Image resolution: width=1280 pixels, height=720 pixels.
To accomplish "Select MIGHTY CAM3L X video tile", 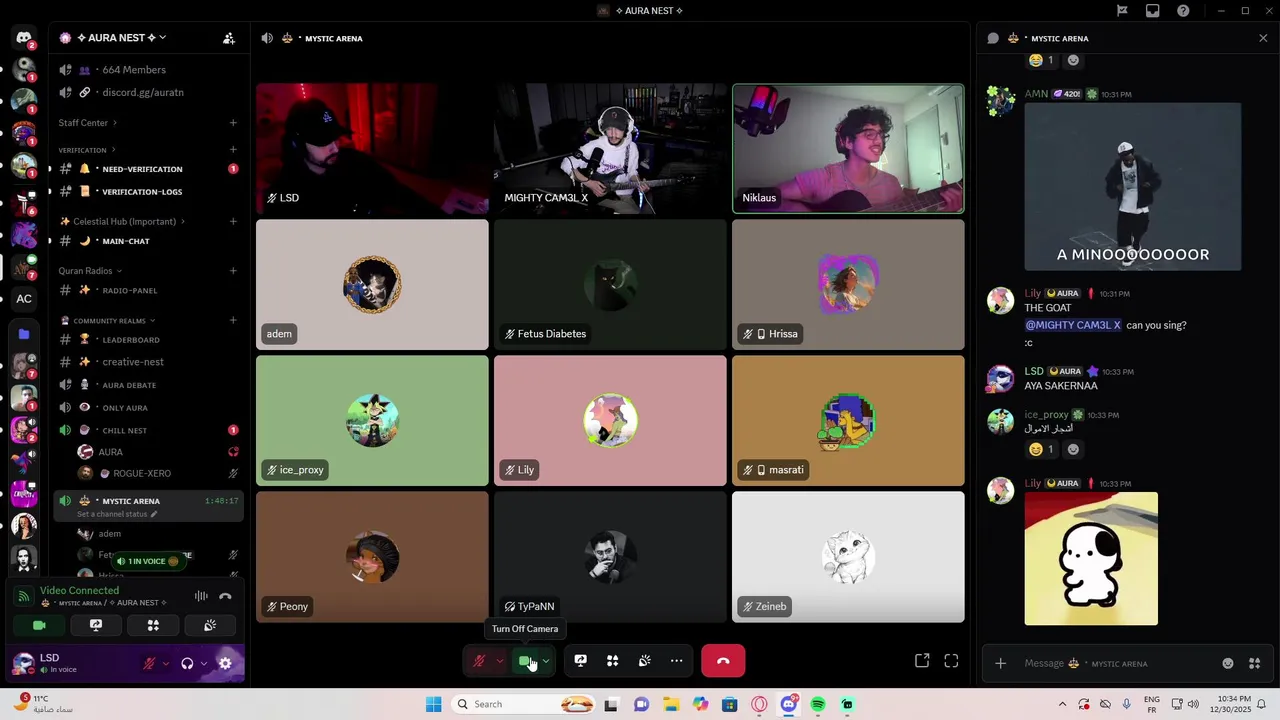I will (610, 149).
